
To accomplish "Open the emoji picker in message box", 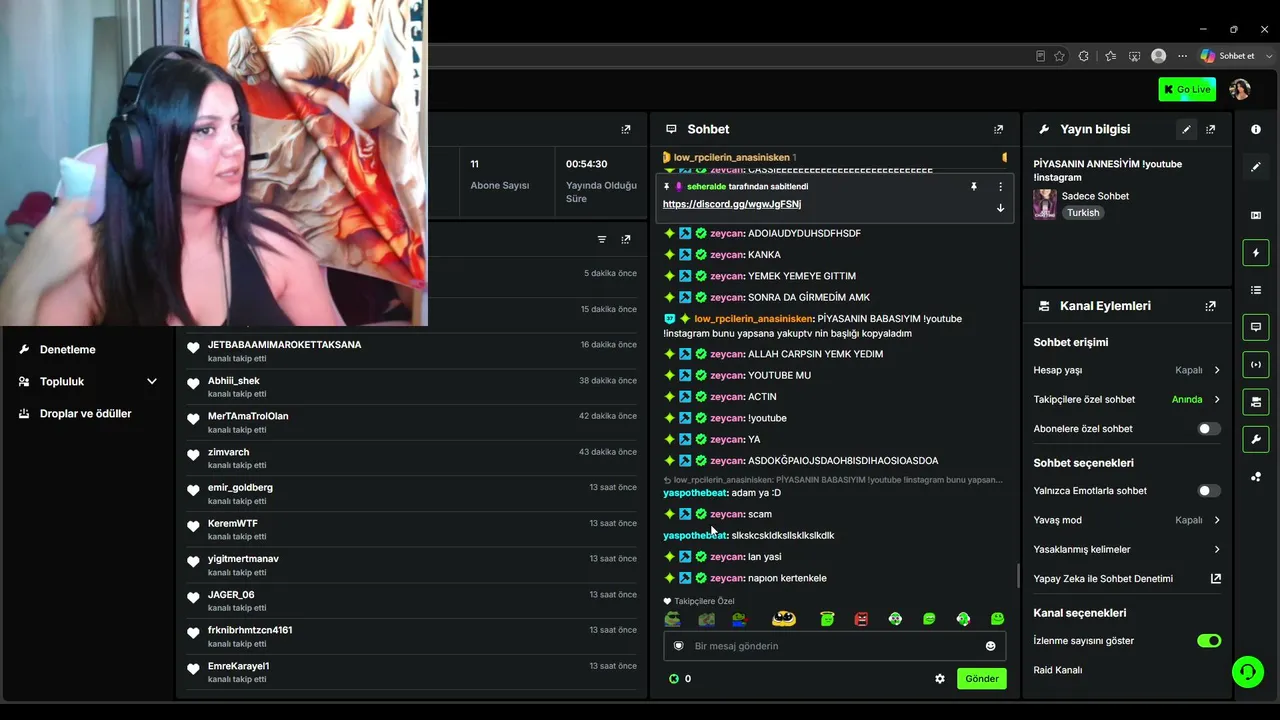I will pyautogui.click(x=991, y=646).
